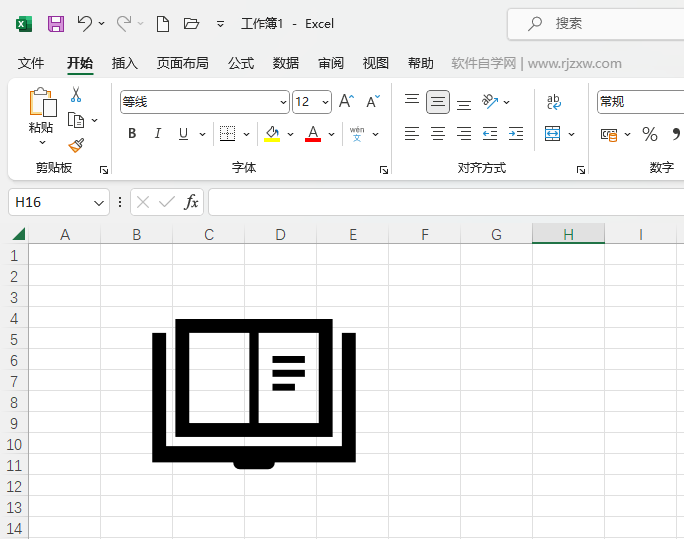Click the Insert Function fx icon

pyautogui.click(x=192, y=202)
